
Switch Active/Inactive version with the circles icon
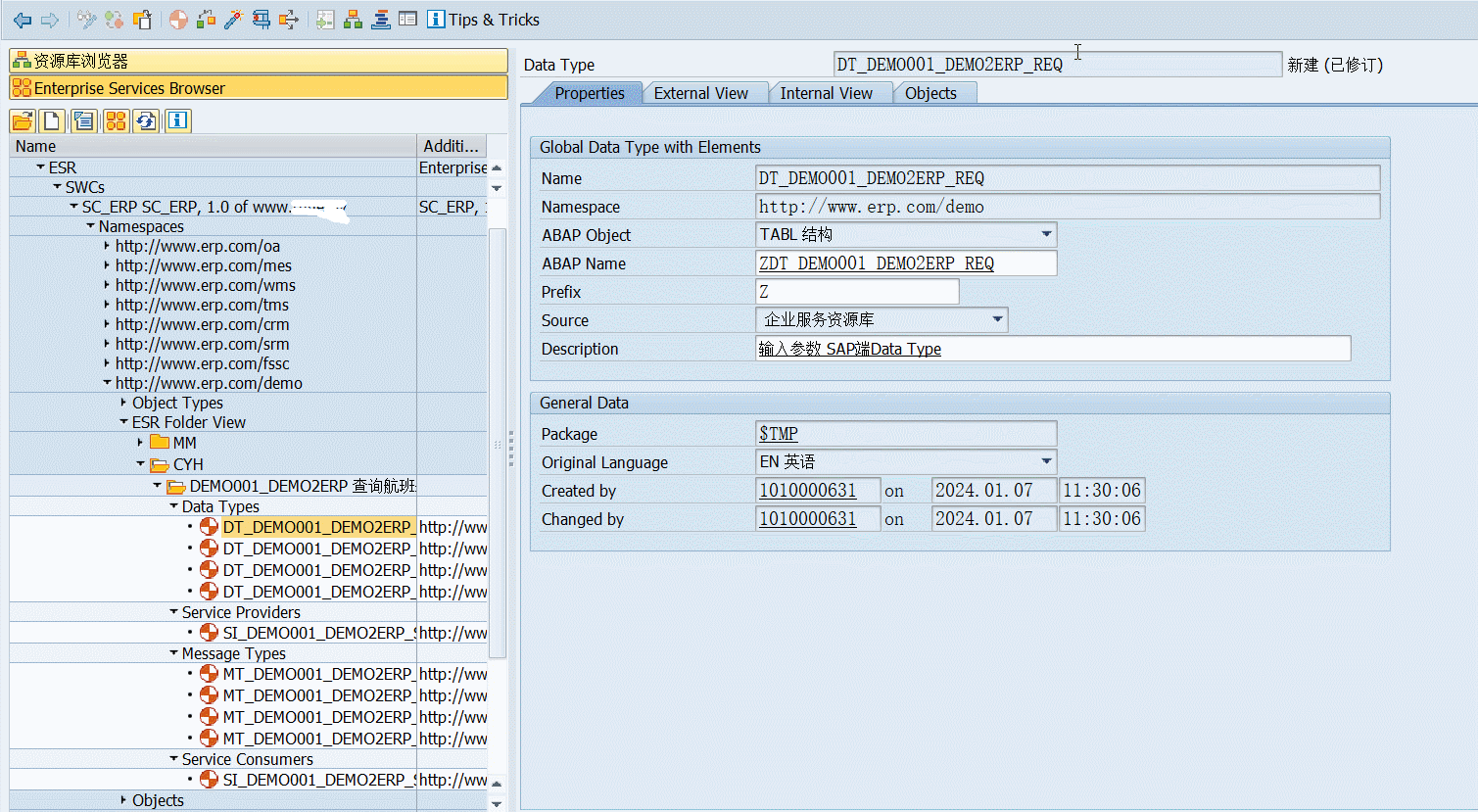[x=115, y=20]
